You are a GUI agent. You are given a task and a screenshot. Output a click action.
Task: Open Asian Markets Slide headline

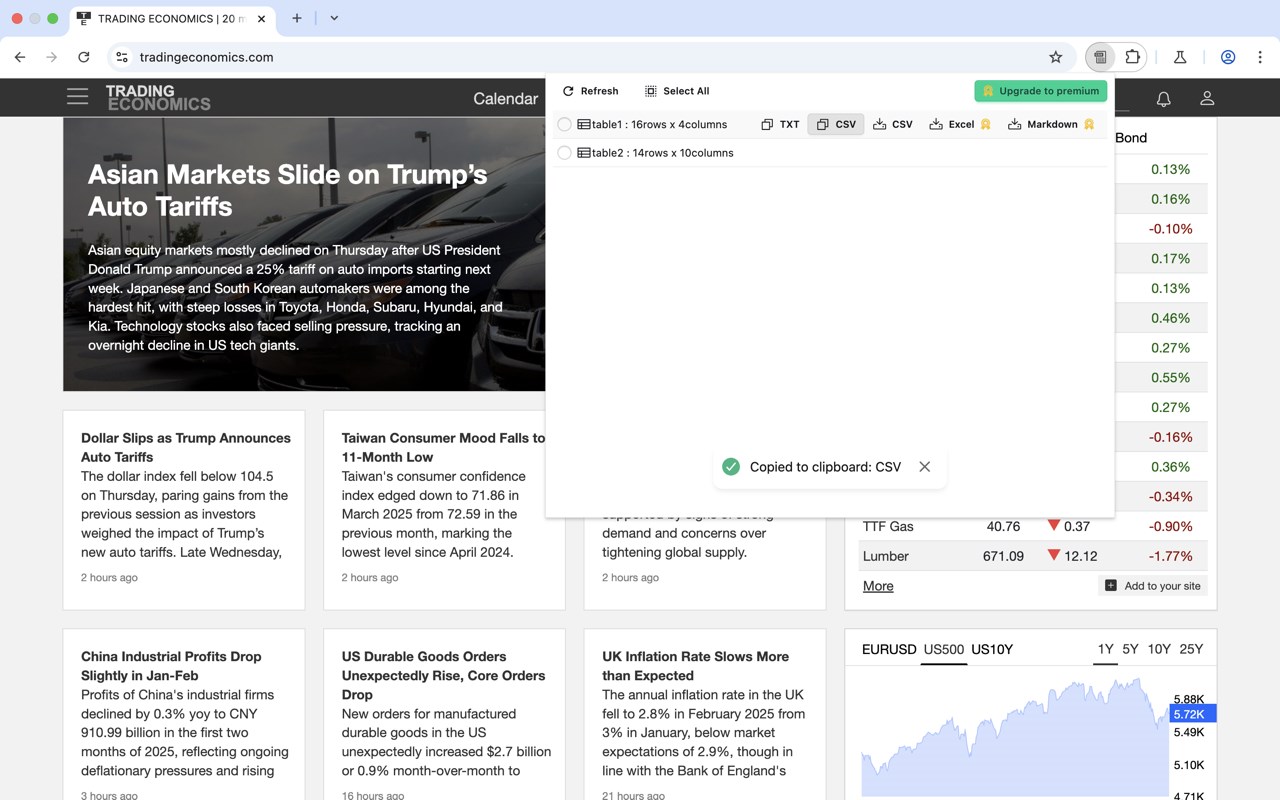point(287,190)
